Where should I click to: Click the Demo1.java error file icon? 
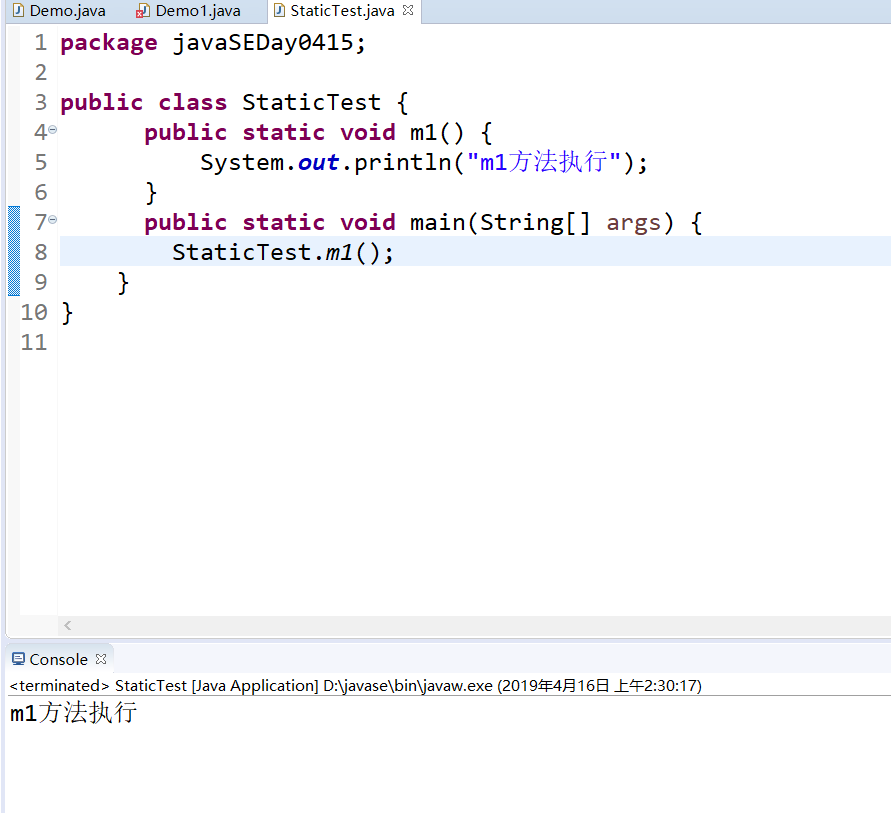pos(143,11)
